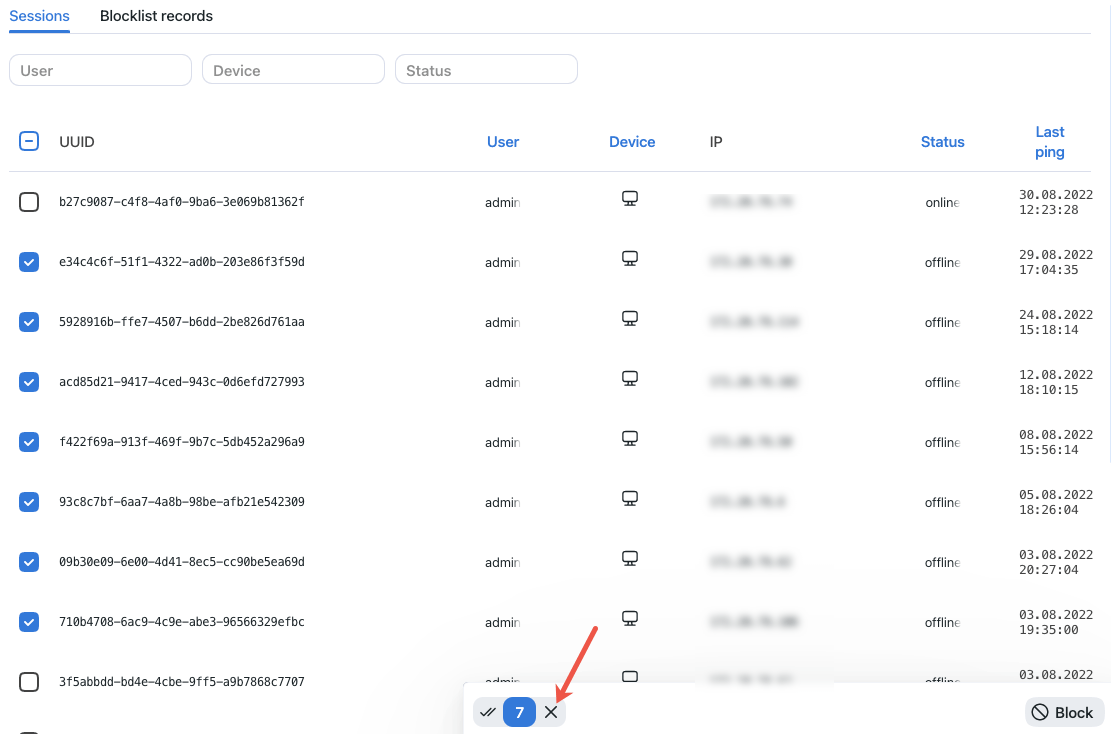Block the selected sessions
Screen dimensions: 1111x734
click(x=1064, y=712)
